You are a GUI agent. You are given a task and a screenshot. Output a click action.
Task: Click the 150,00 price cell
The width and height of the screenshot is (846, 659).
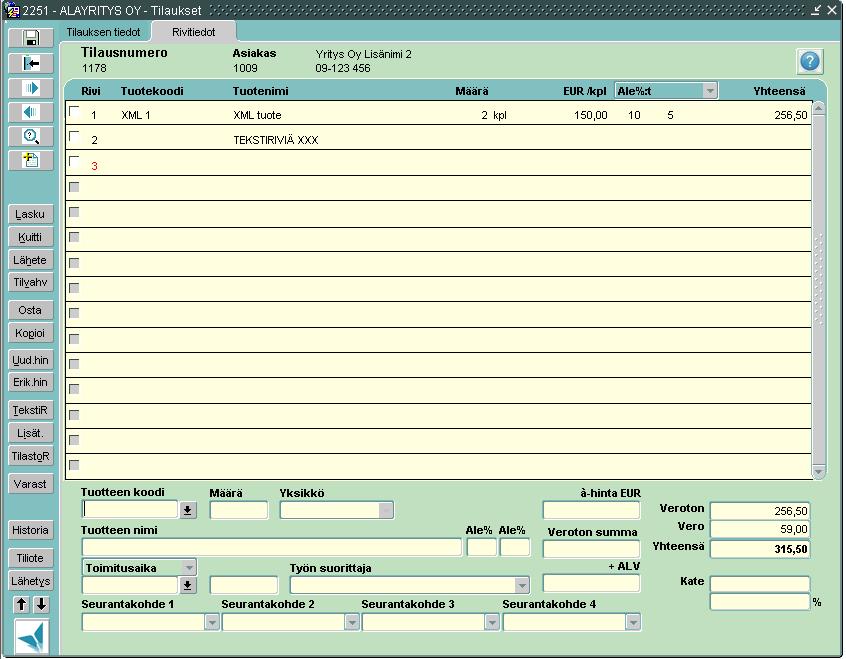[x=590, y=115]
